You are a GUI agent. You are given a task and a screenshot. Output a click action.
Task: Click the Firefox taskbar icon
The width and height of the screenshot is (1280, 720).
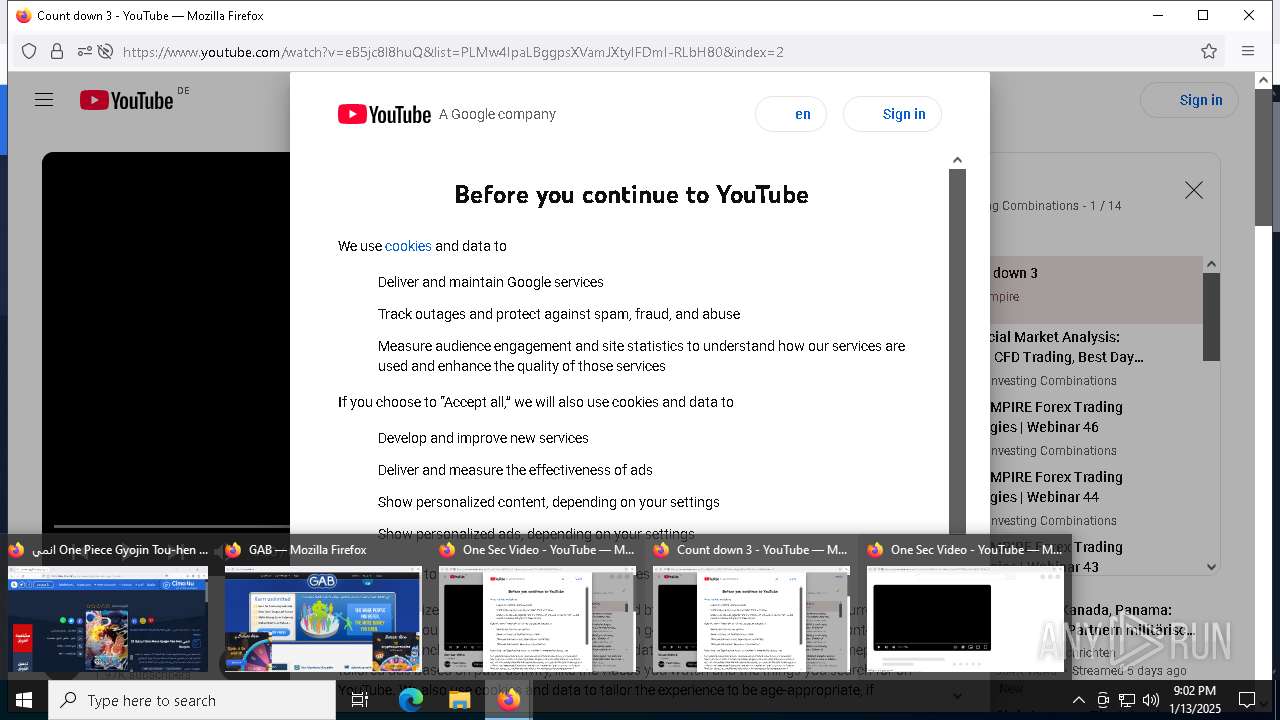tap(508, 700)
